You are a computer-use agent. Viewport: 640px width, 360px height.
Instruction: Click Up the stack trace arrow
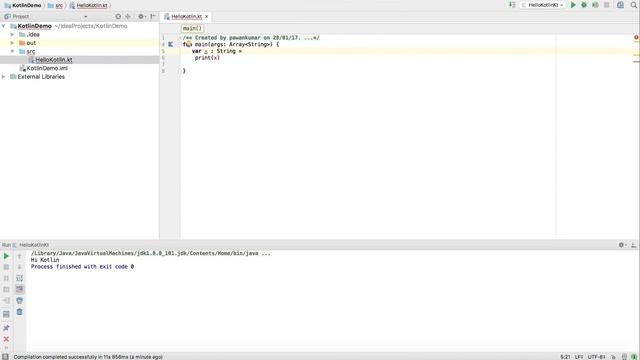click(x=20, y=256)
